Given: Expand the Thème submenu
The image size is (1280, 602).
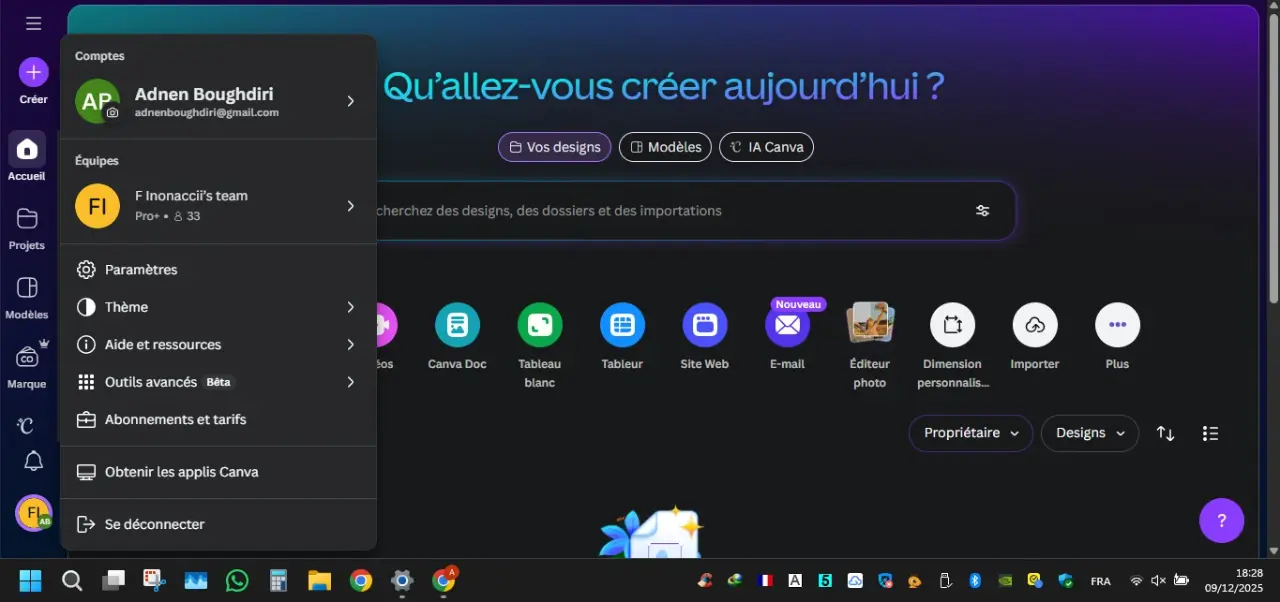Looking at the screenshot, I should pyautogui.click(x=218, y=307).
